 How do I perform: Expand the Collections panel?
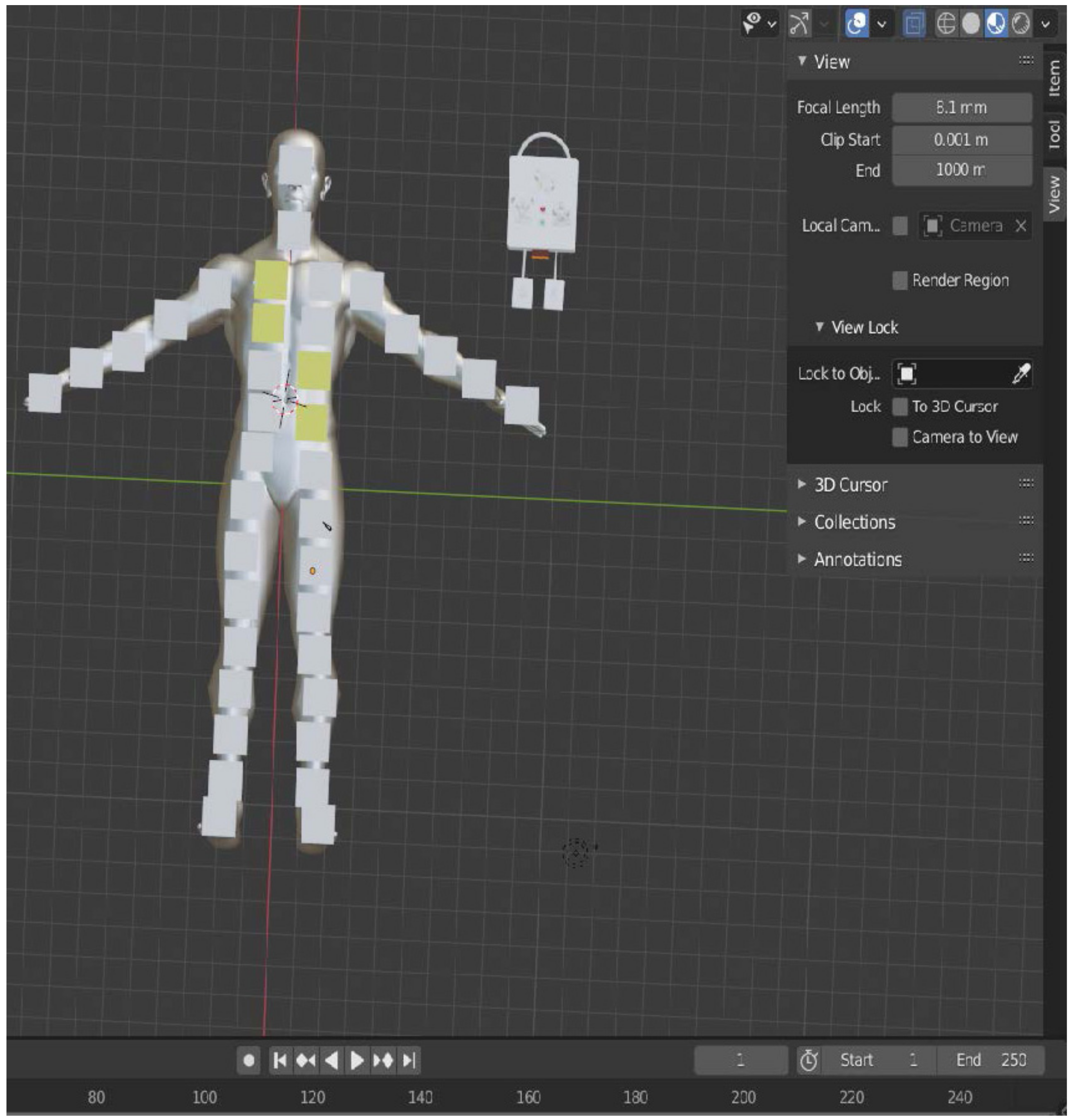[x=854, y=522]
